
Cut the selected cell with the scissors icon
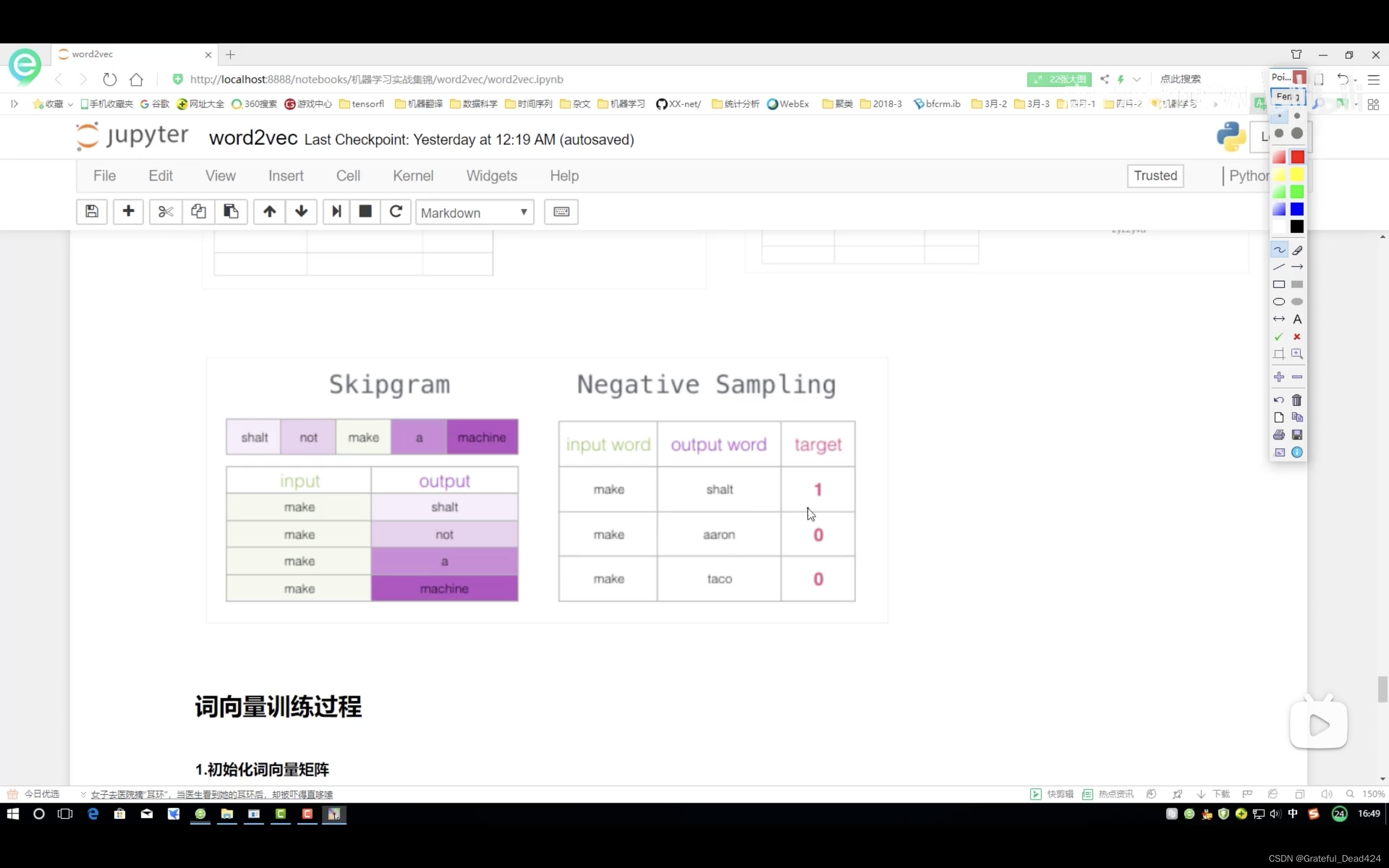pyautogui.click(x=165, y=211)
